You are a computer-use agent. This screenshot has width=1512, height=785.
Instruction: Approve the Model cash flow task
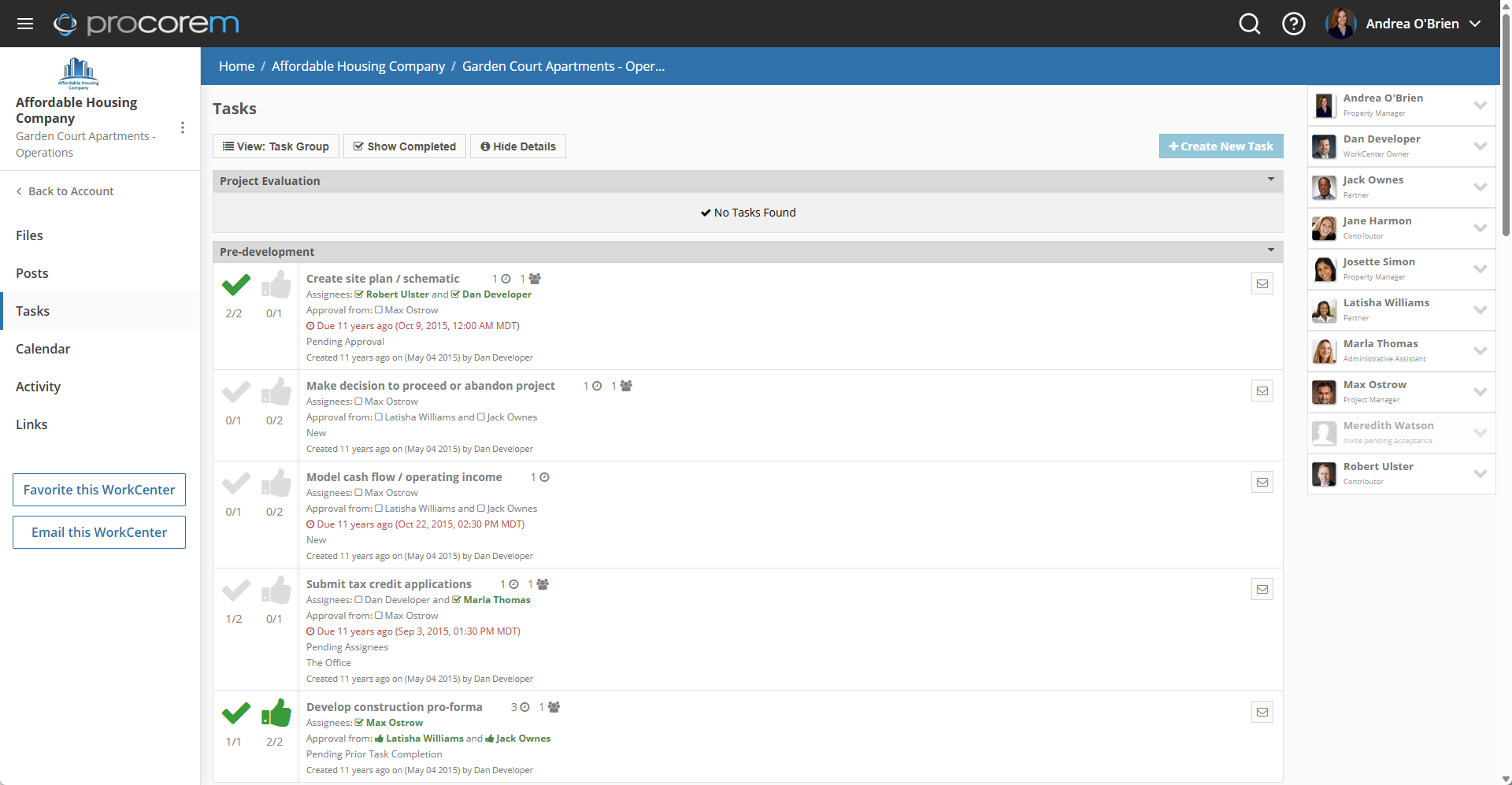click(276, 483)
